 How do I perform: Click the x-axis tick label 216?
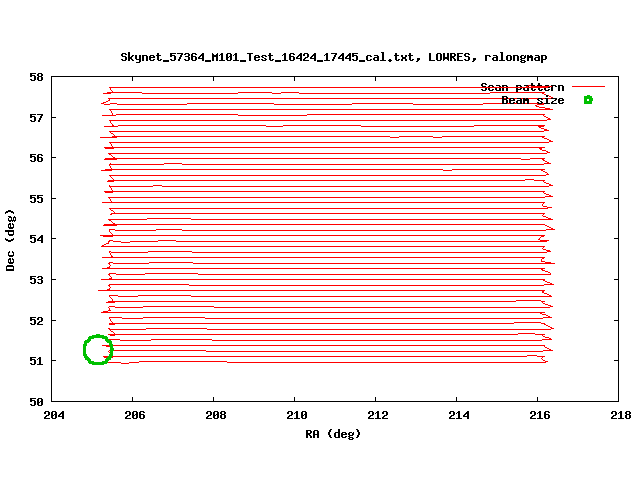540,415
